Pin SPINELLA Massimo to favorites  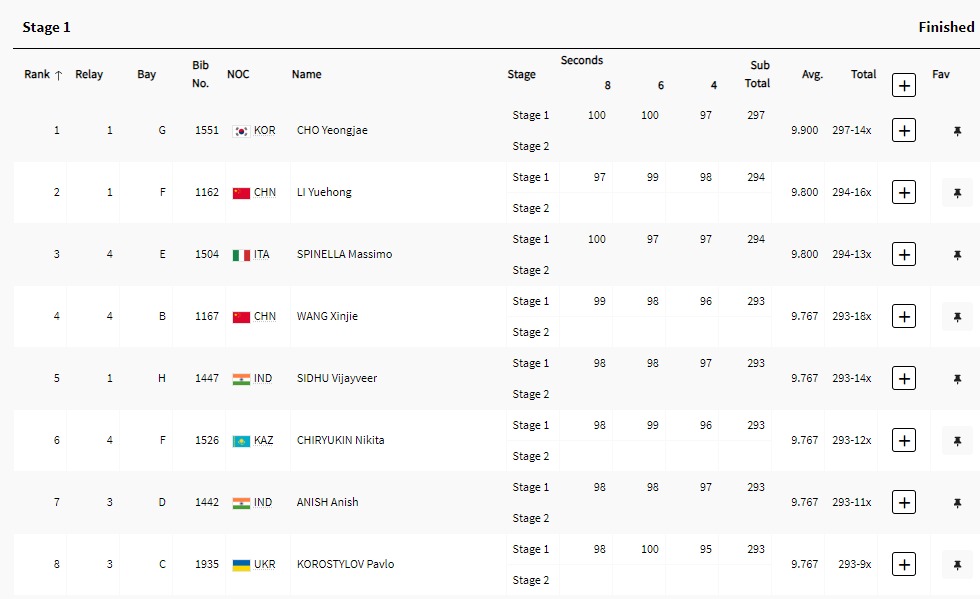coord(957,255)
